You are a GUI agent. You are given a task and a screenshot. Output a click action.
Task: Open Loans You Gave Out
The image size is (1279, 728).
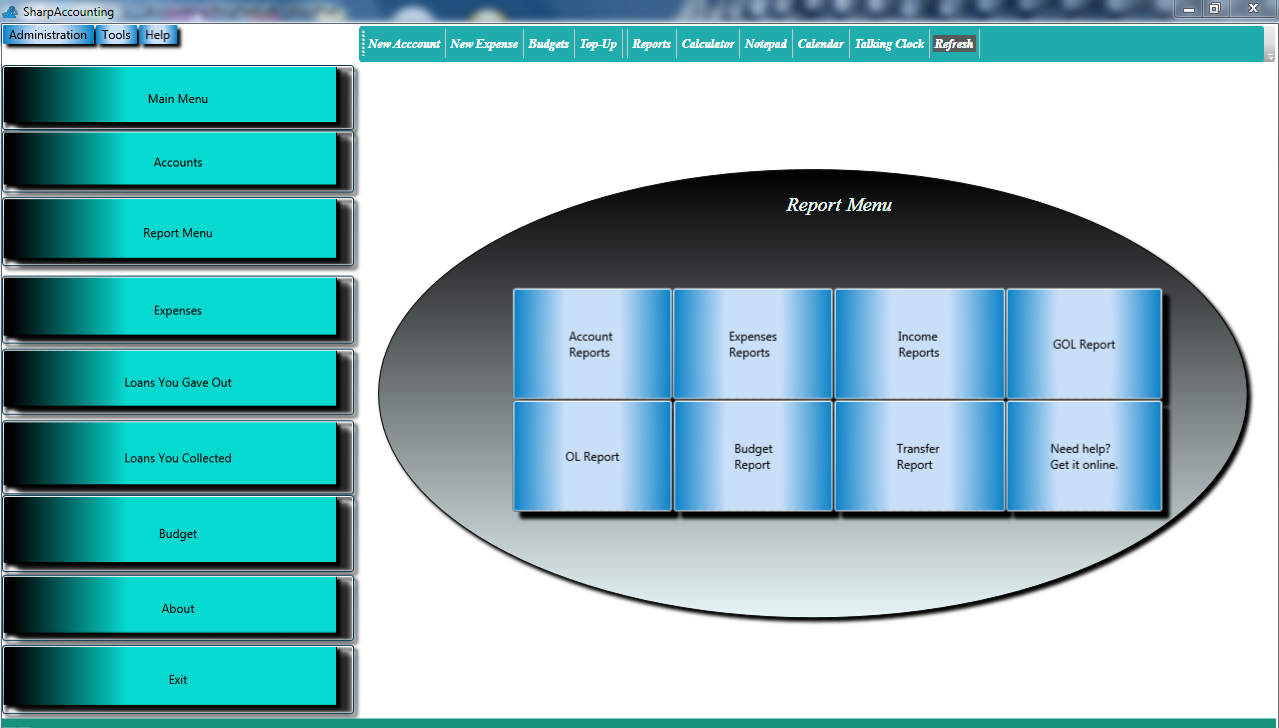[178, 381]
